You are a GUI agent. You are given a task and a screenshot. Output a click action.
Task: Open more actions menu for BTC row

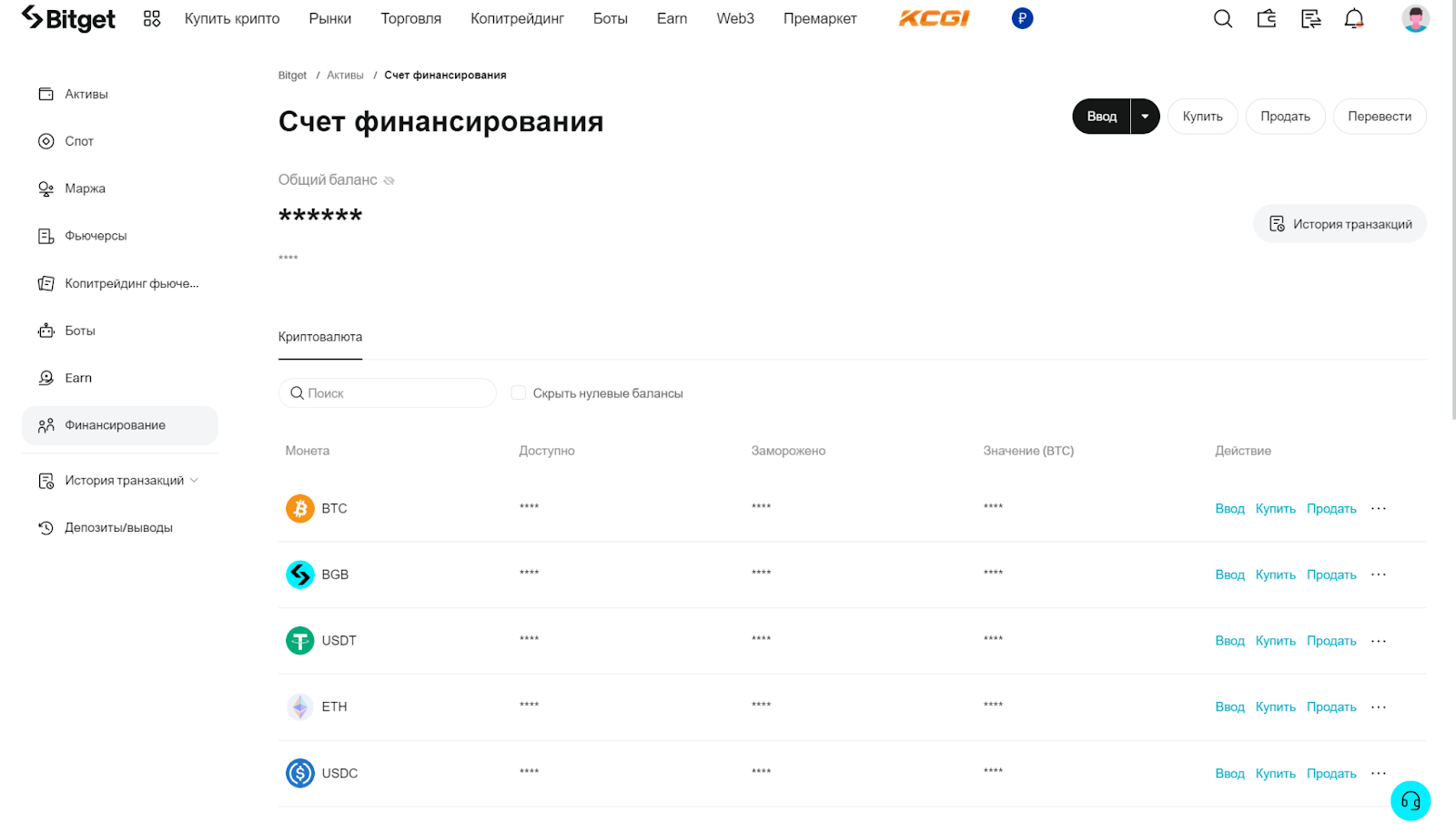tap(1379, 509)
